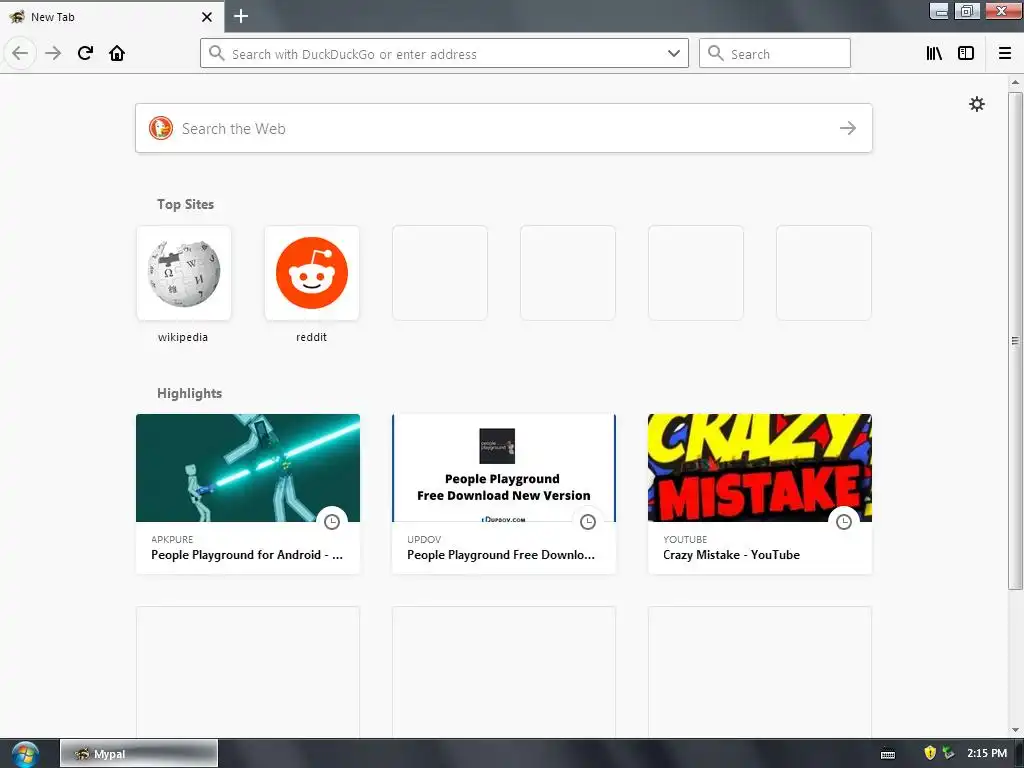Click the history clock icon on the YouTube card
Screen dimensions: 1024x768
844,521
